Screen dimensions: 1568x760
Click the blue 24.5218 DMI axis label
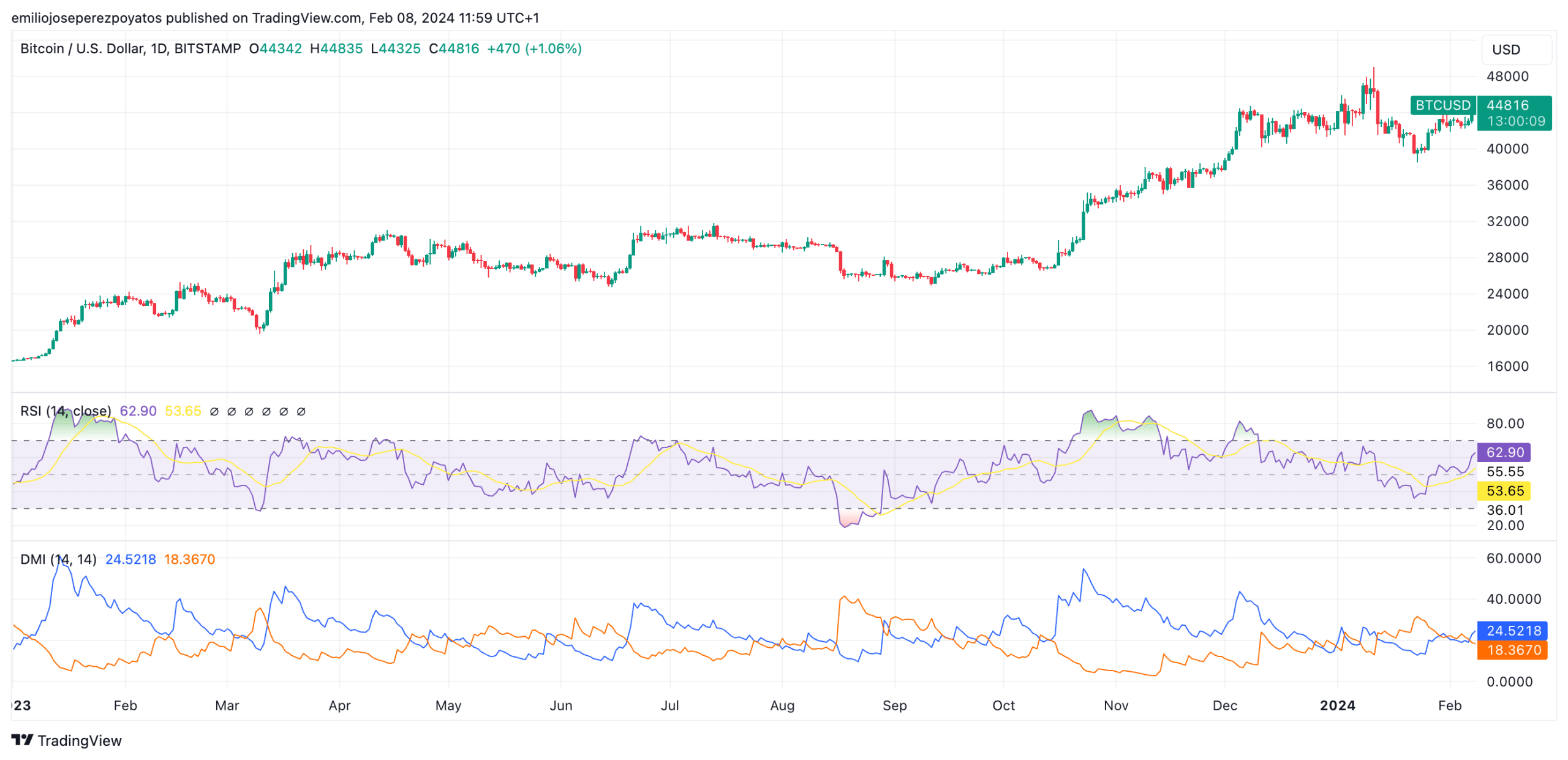click(1512, 631)
